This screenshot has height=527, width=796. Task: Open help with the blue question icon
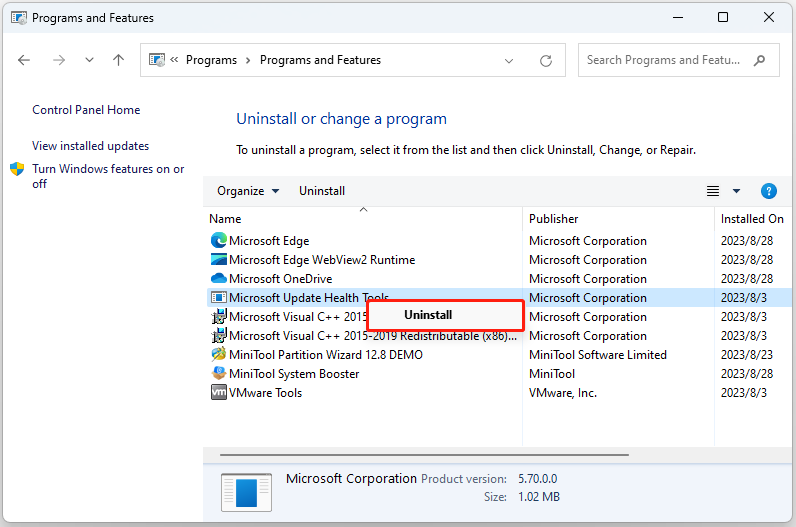(x=769, y=191)
